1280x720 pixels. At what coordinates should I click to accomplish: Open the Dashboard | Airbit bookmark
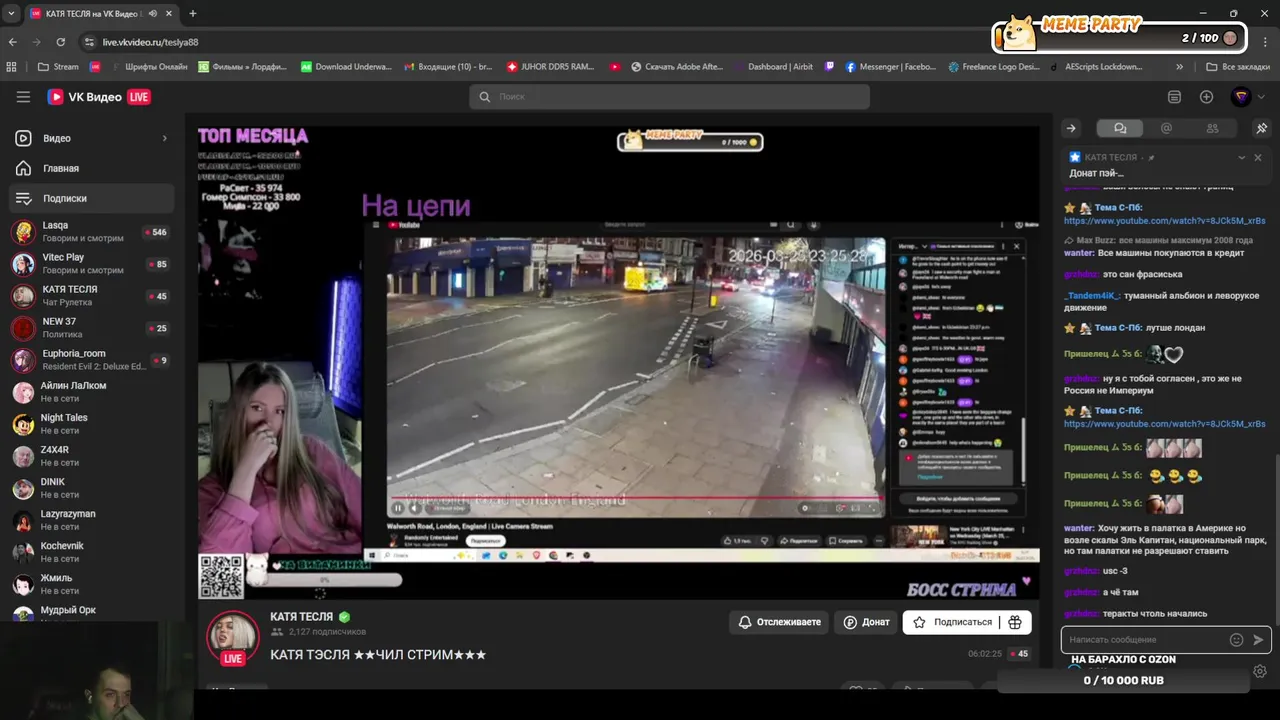point(772,67)
